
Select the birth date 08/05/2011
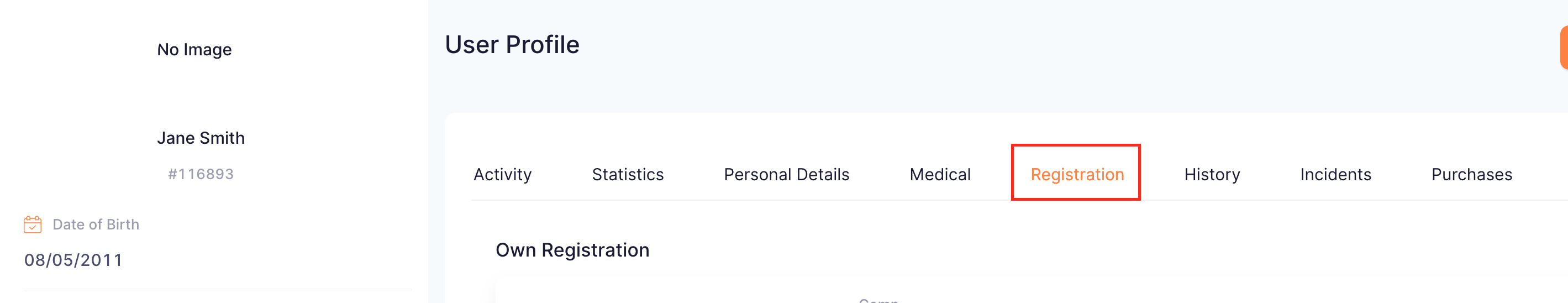(x=73, y=260)
